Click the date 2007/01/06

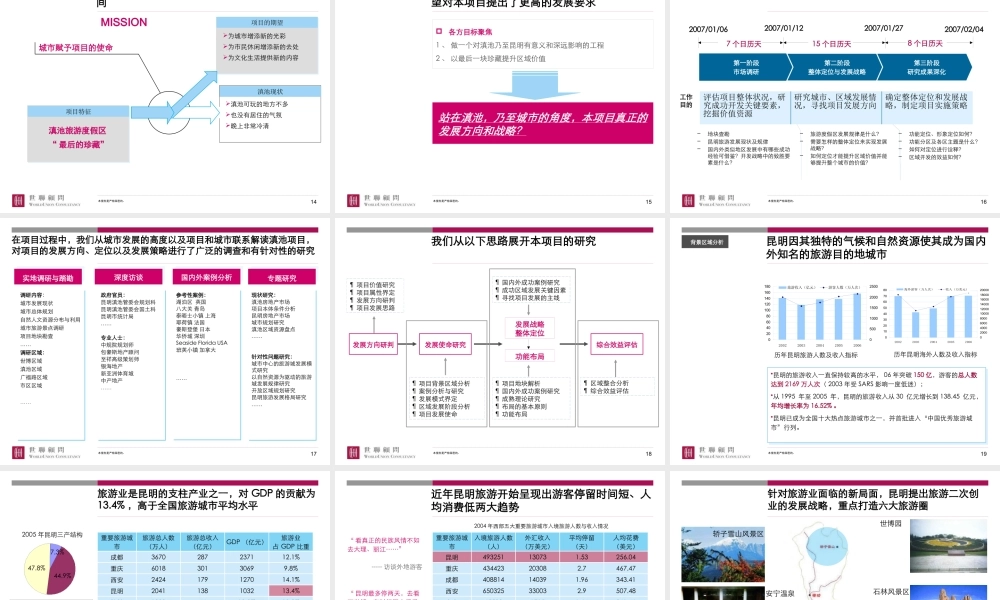[708, 29]
